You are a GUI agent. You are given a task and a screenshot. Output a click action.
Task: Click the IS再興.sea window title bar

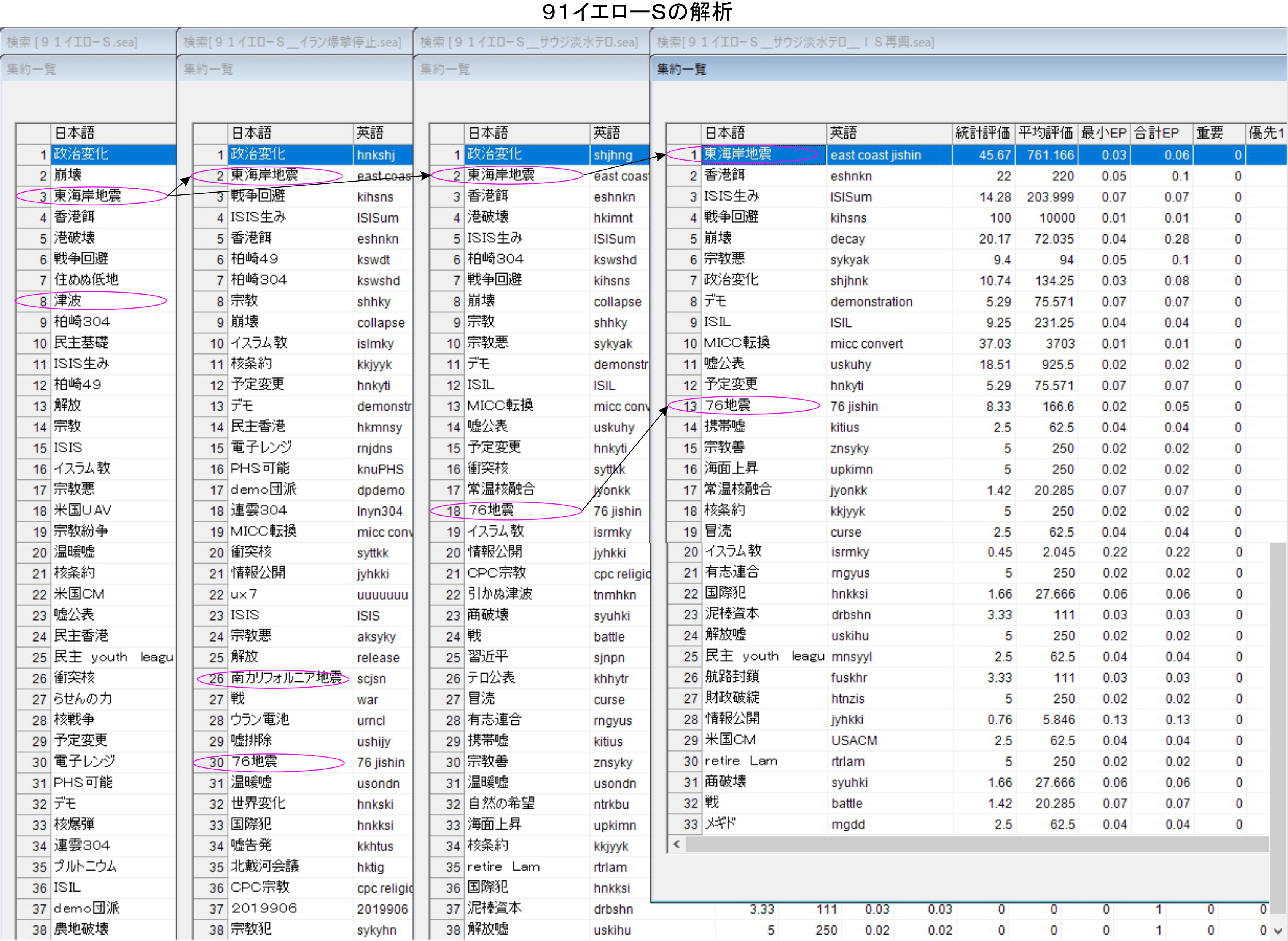point(795,42)
